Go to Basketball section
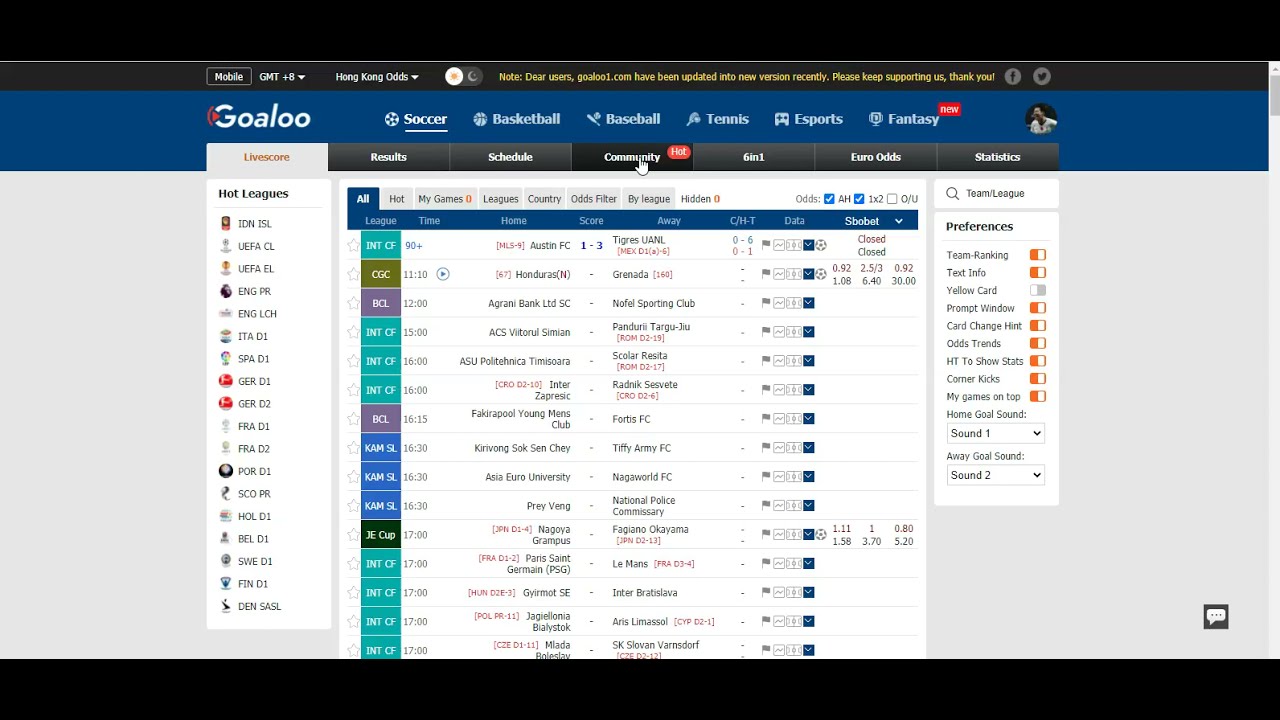Viewport: 1280px width, 720px height. 516,119
